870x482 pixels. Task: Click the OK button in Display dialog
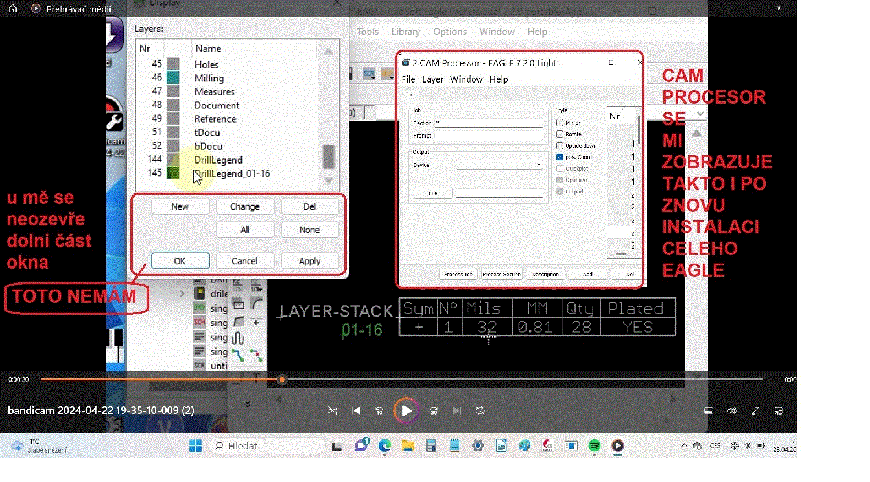point(179,261)
